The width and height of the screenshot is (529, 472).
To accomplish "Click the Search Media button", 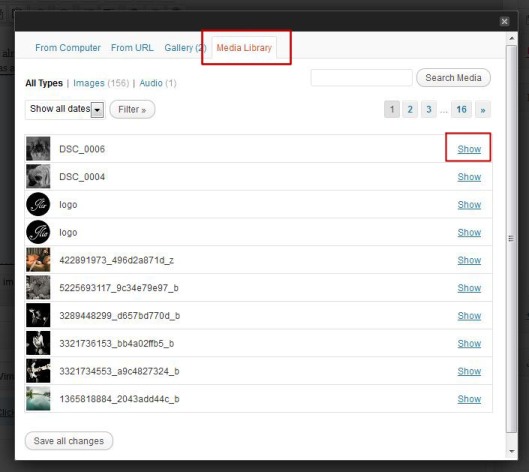I will click(x=453, y=78).
